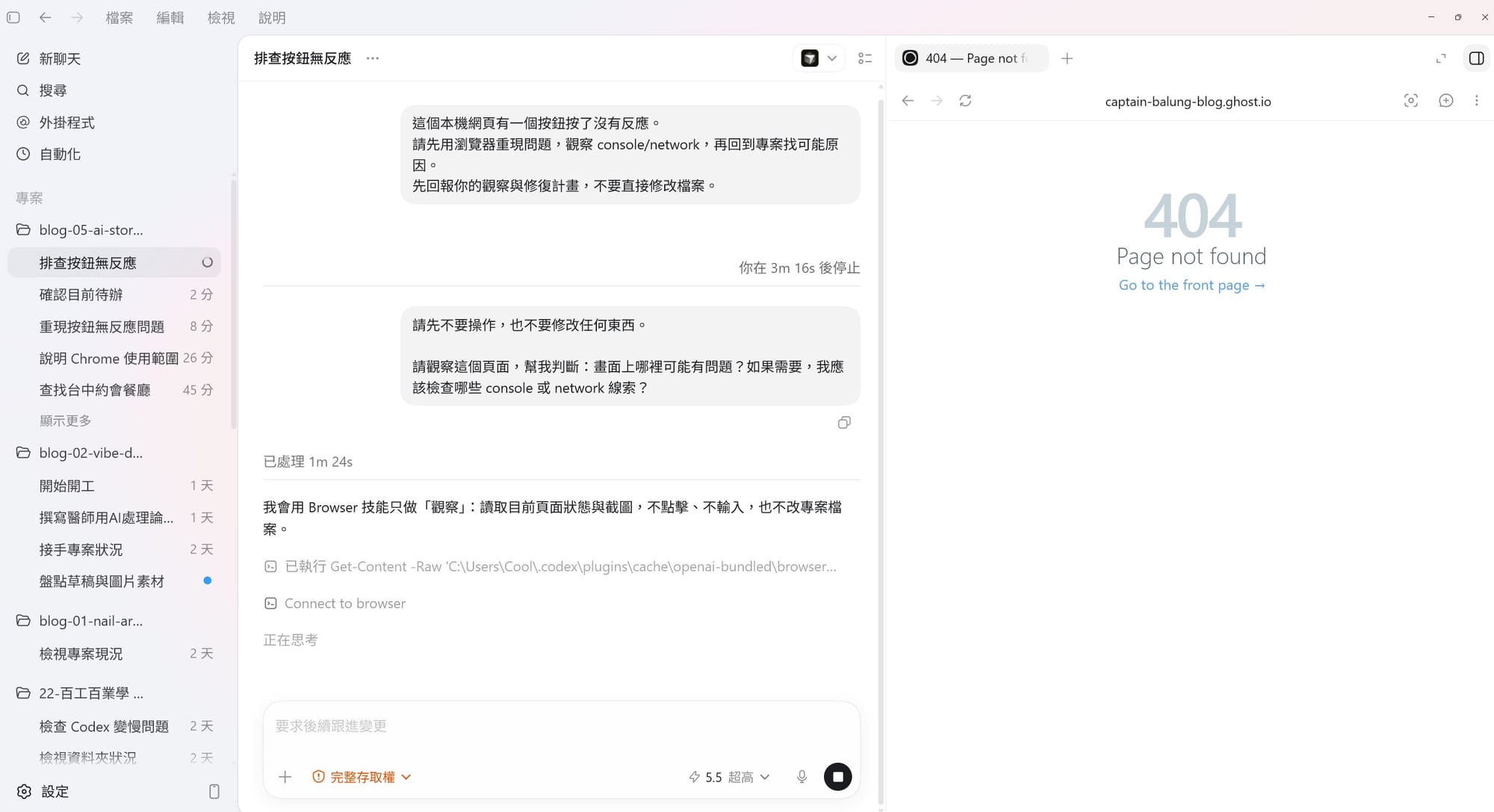
Task: Go forward using the top navigation arrow
Action: pos(77,17)
